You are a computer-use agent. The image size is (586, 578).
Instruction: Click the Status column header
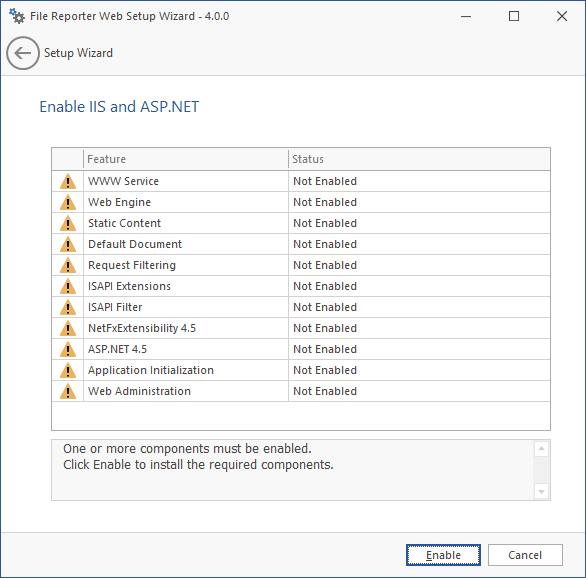419,159
